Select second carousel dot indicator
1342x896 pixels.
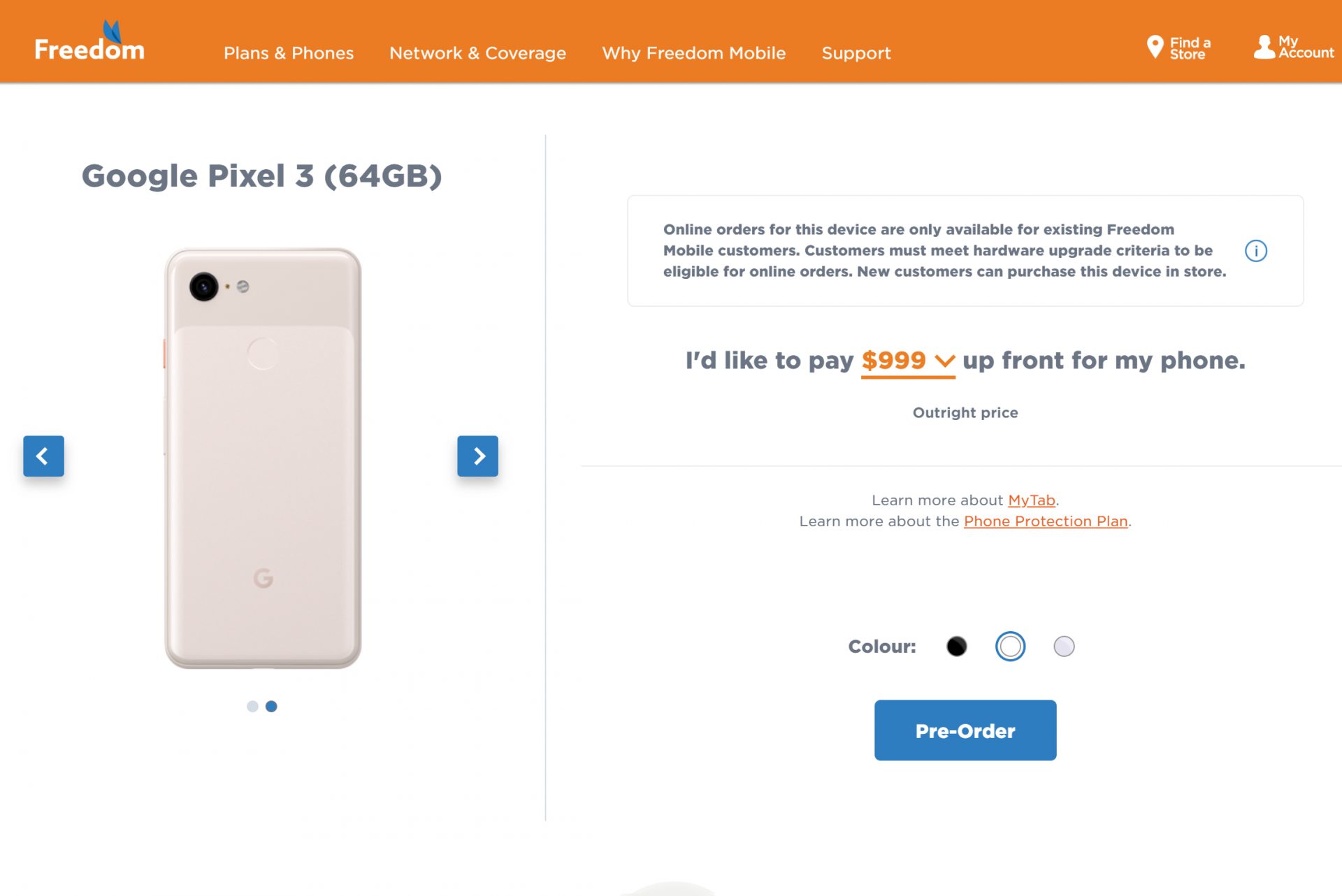click(x=271, y=707)
